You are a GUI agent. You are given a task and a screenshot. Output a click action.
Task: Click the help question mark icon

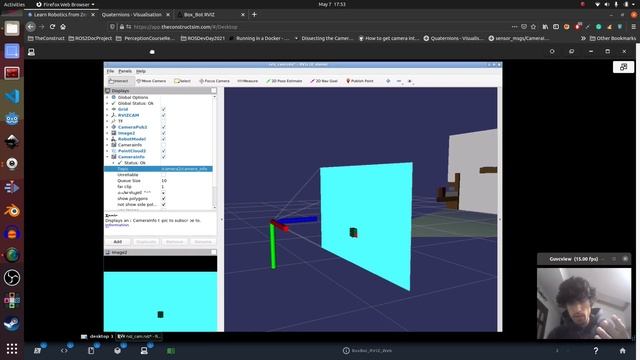[596, 351]
